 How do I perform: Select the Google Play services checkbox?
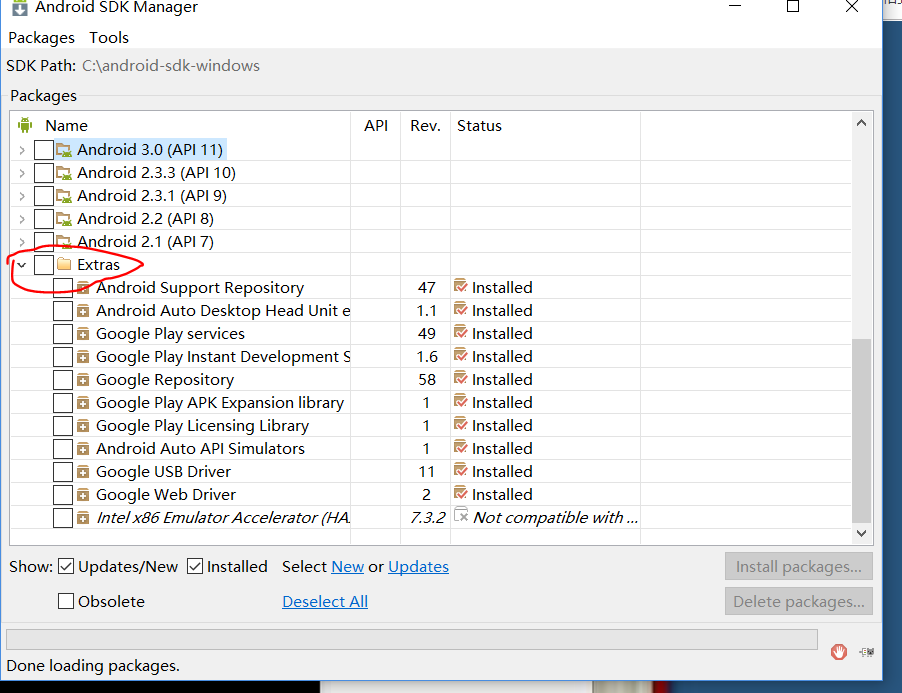(x=63, y=334)
